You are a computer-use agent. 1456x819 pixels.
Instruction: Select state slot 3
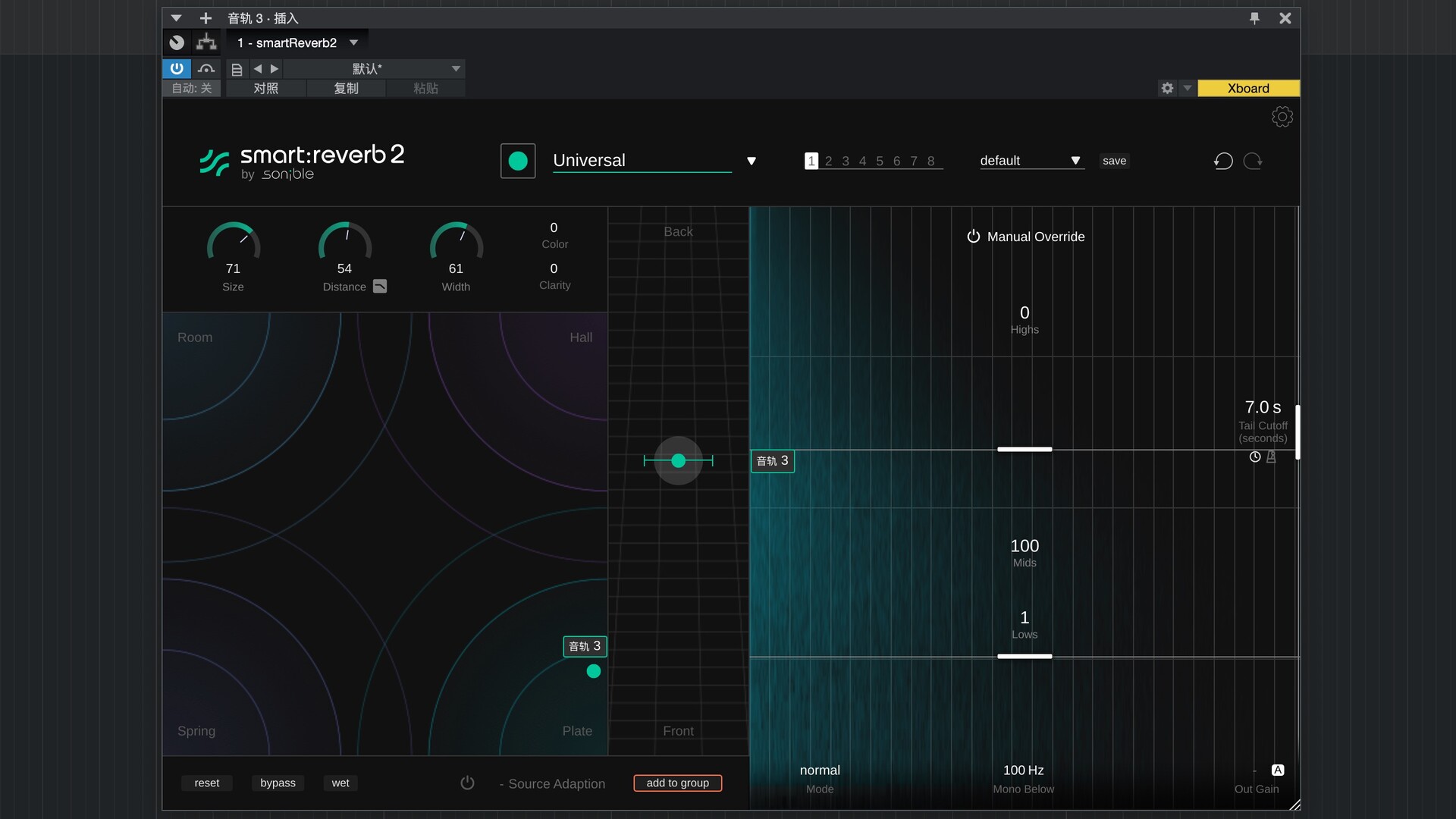coord(846,161)
